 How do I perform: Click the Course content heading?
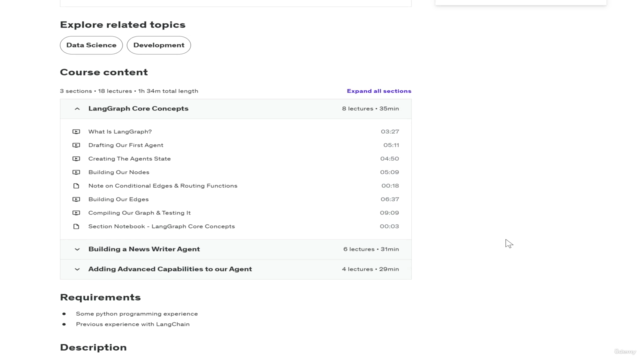click(x=104, y=72)
